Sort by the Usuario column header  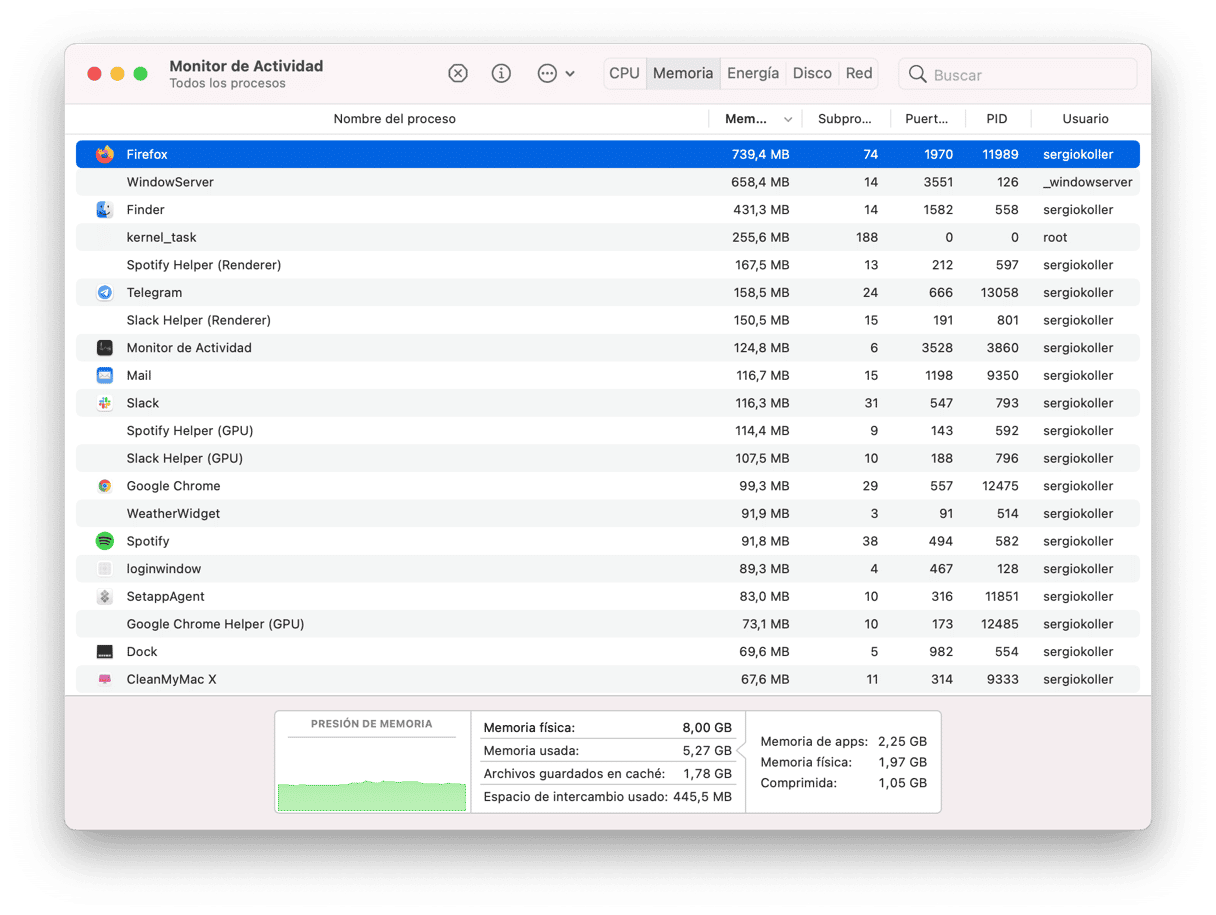(1085, 119)
